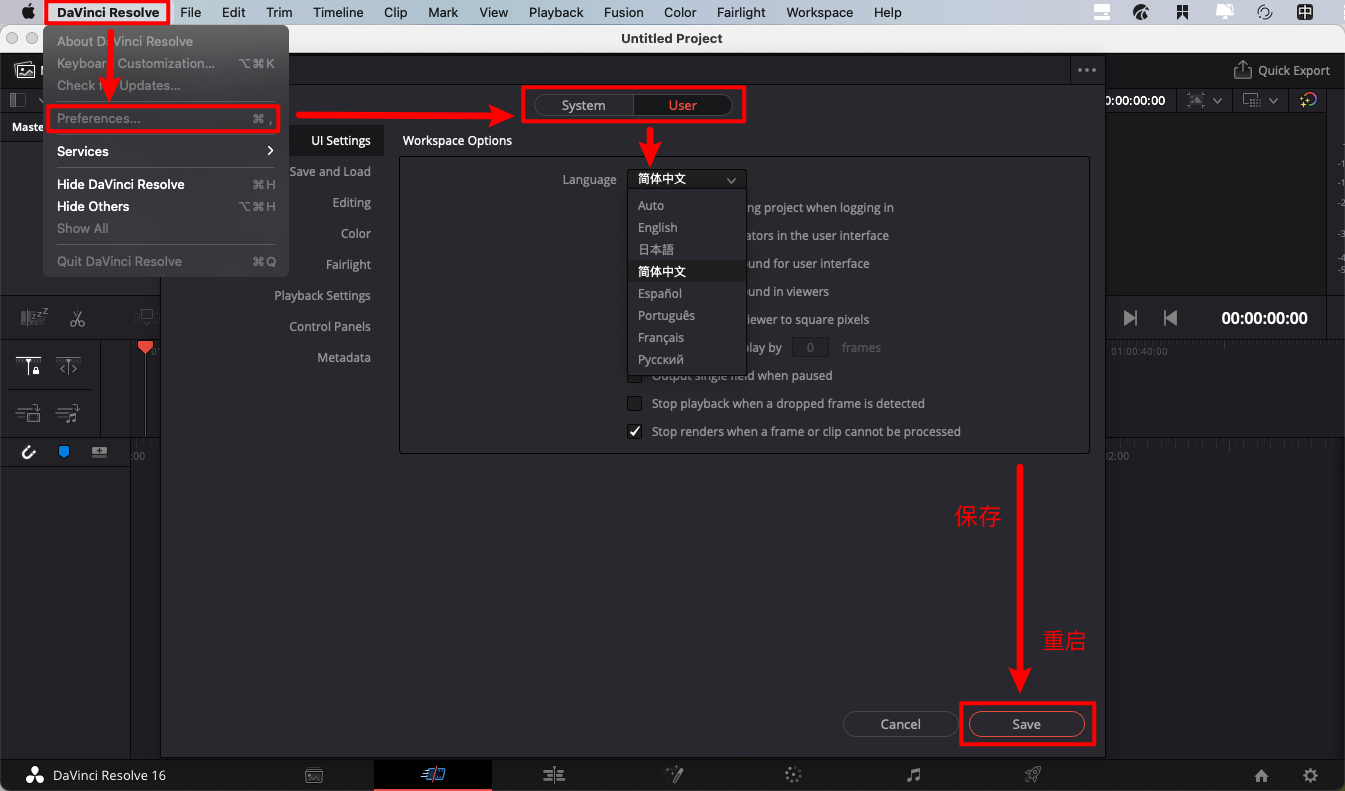This screenshot has width=1345, height=791.
Task: Expand the Services submenu arrow
Action: point(270,151)
